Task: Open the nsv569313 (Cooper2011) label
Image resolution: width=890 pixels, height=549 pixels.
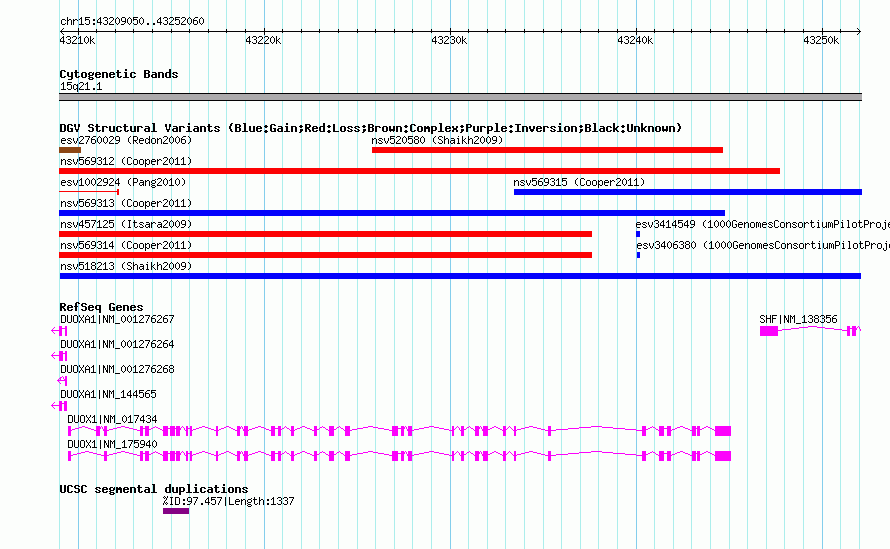Action: [x=126, y=203]
